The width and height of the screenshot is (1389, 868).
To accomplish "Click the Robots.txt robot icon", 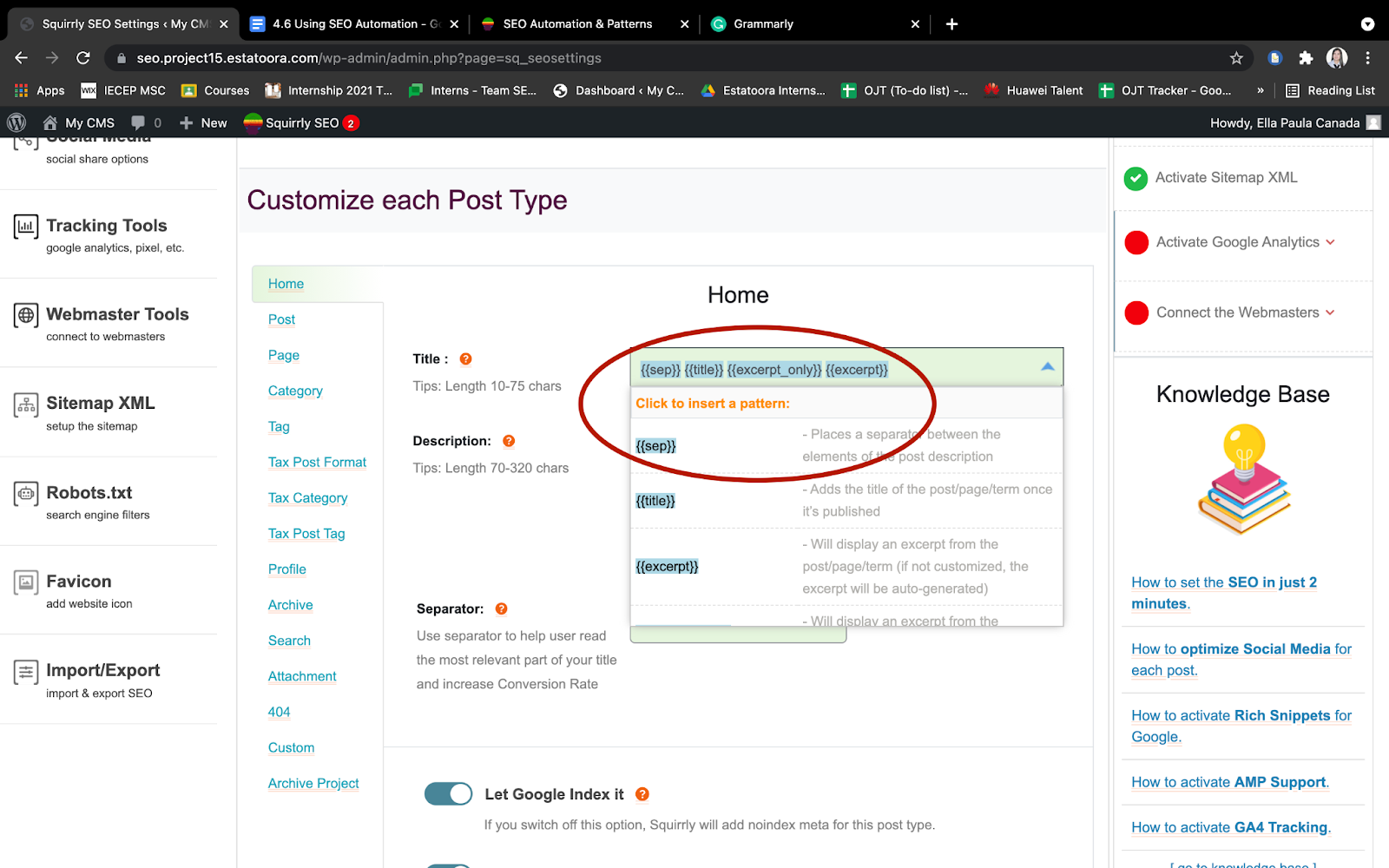I will [26, 494].
